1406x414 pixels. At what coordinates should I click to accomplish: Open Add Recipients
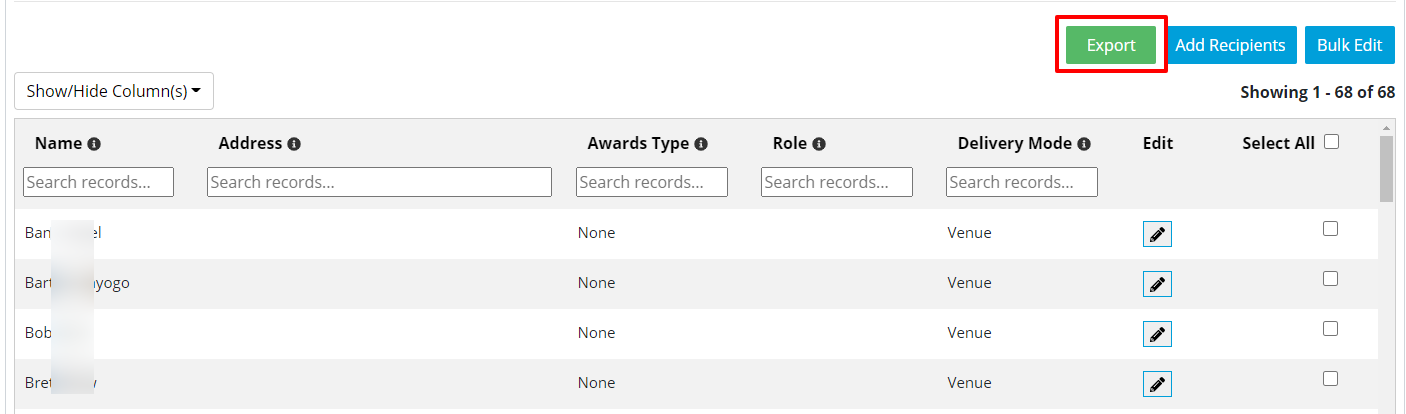click(1230, 45)
